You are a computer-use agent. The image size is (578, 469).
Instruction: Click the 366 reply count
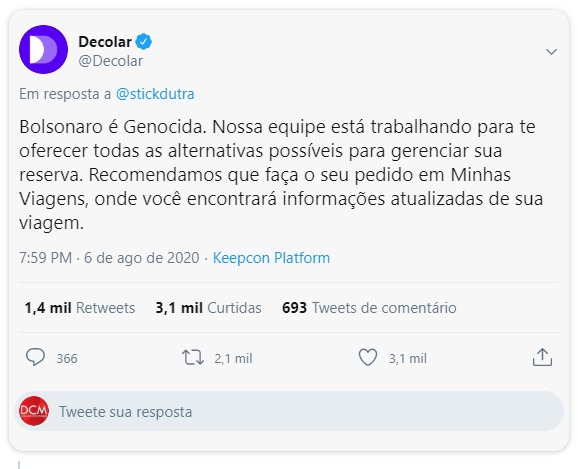(x=67, y=358)
